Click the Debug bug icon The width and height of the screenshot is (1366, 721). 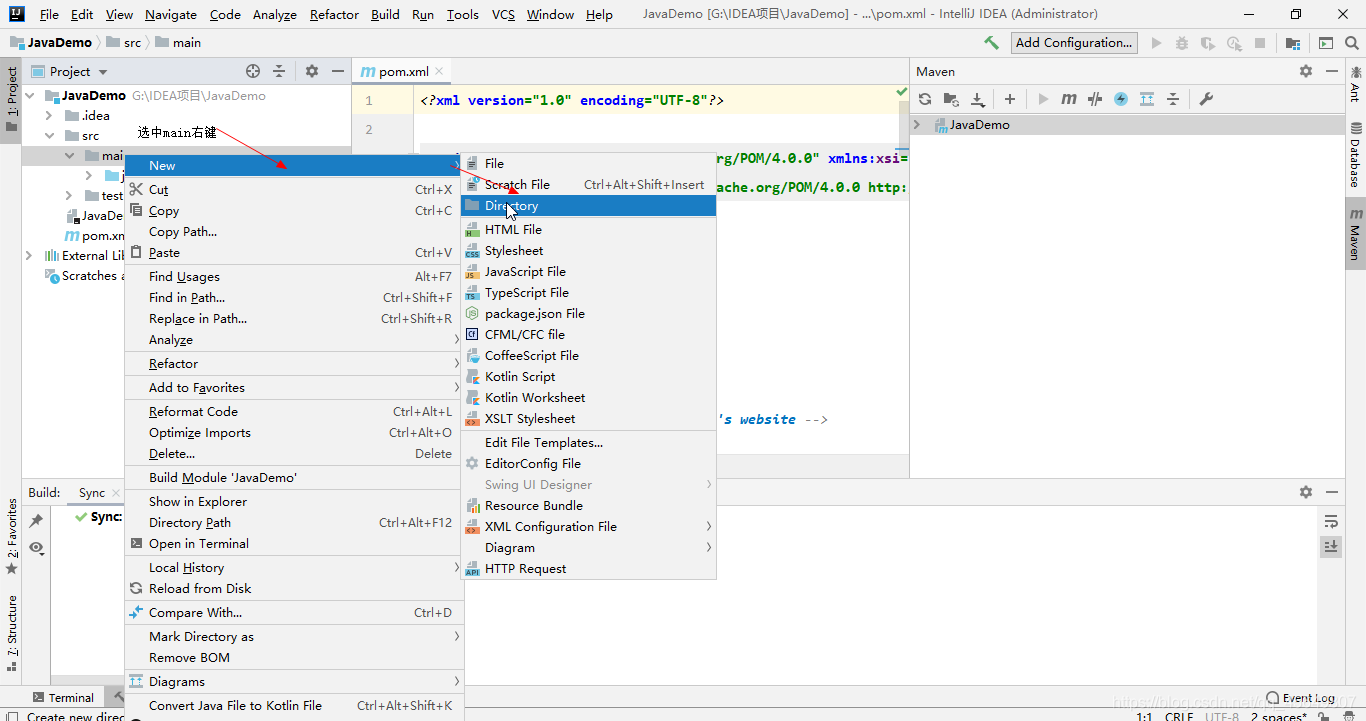click(1182, 43)
